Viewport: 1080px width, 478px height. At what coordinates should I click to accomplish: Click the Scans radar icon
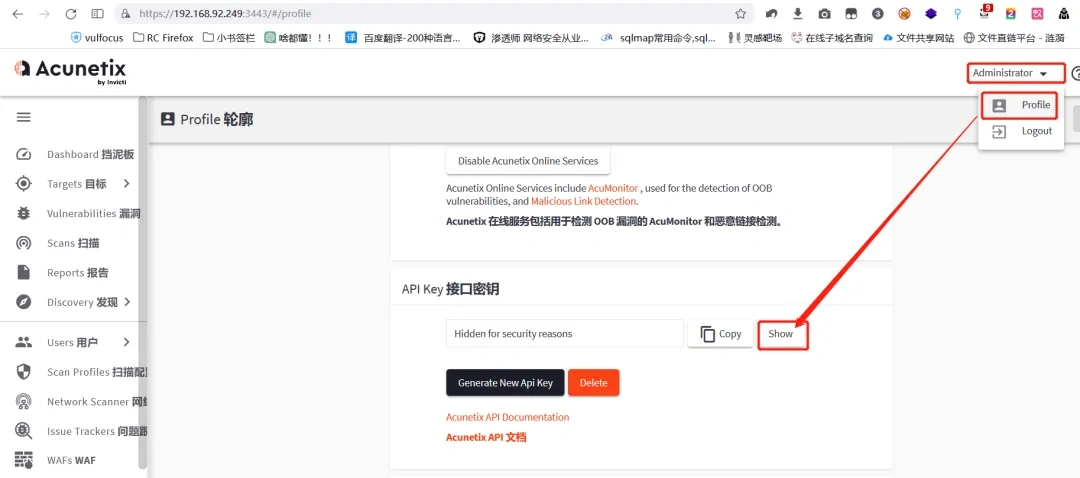click(23, 243)
